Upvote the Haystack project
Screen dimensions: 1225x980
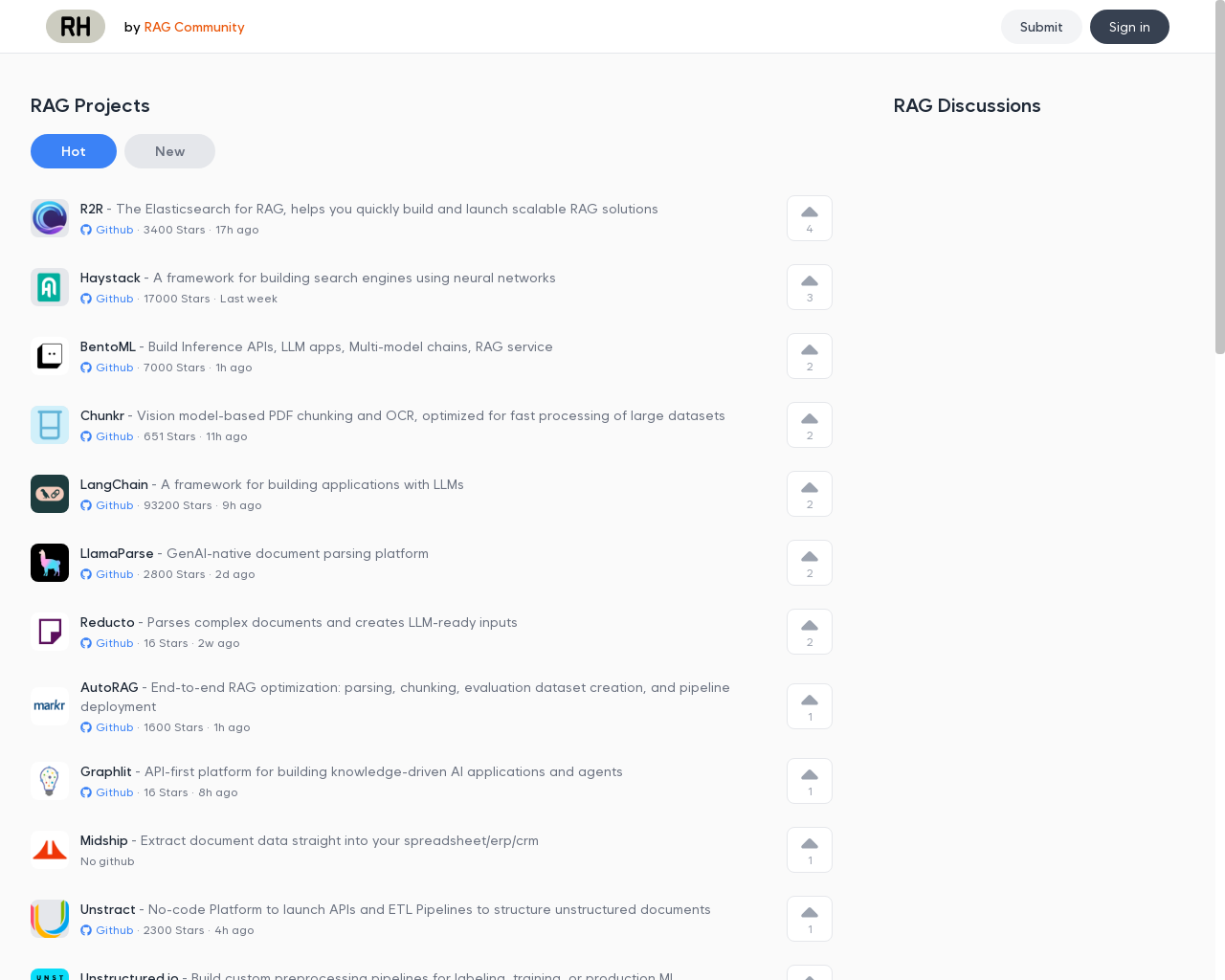tap(810, 287)
